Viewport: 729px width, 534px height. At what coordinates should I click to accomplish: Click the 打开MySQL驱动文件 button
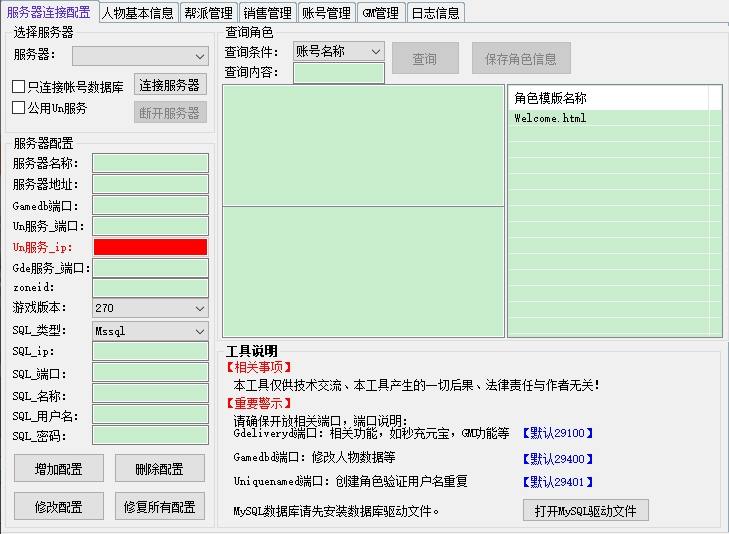(x=585, y=511)
